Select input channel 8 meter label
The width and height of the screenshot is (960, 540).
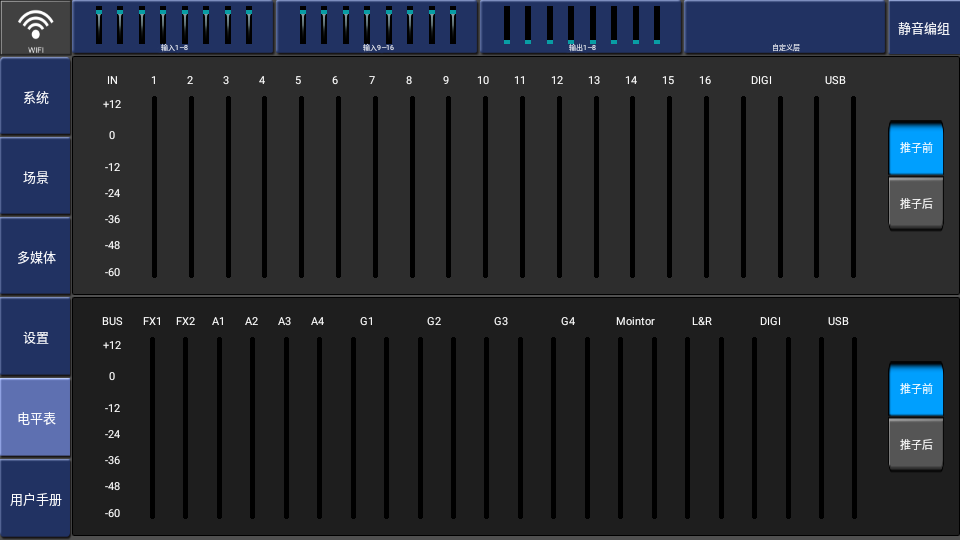coord(409,80)
